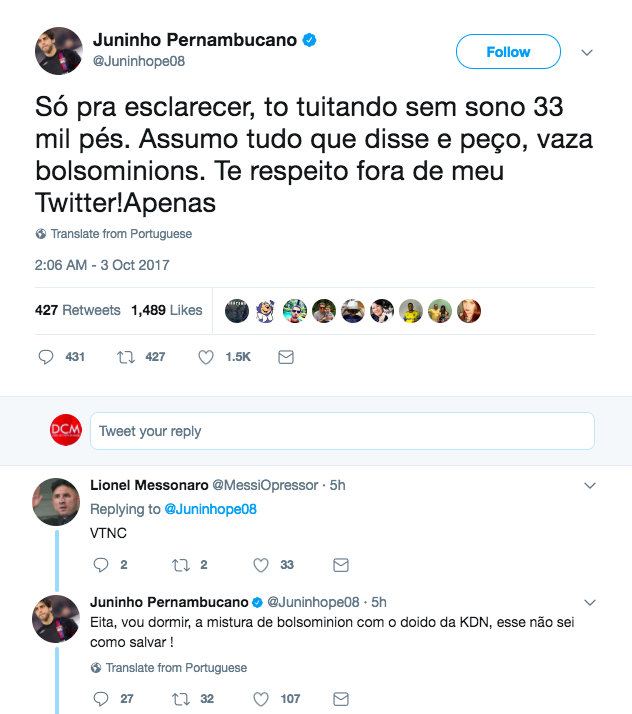This screenshot has height=714, width=632.
Task: Send main tweet via direct message envelope
Action: tap(286, 356)
